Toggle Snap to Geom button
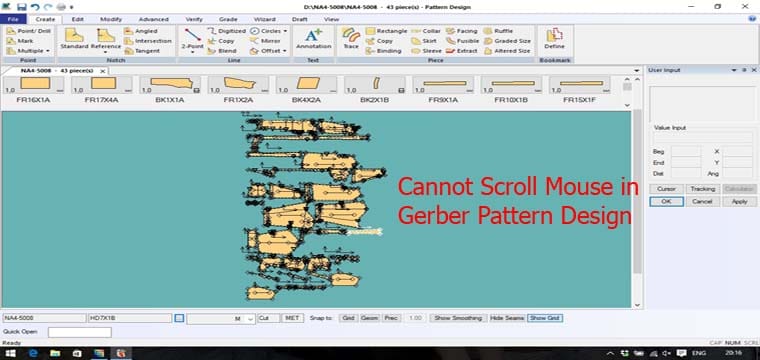This screenshot has width=760, height=360. point(370,318)
